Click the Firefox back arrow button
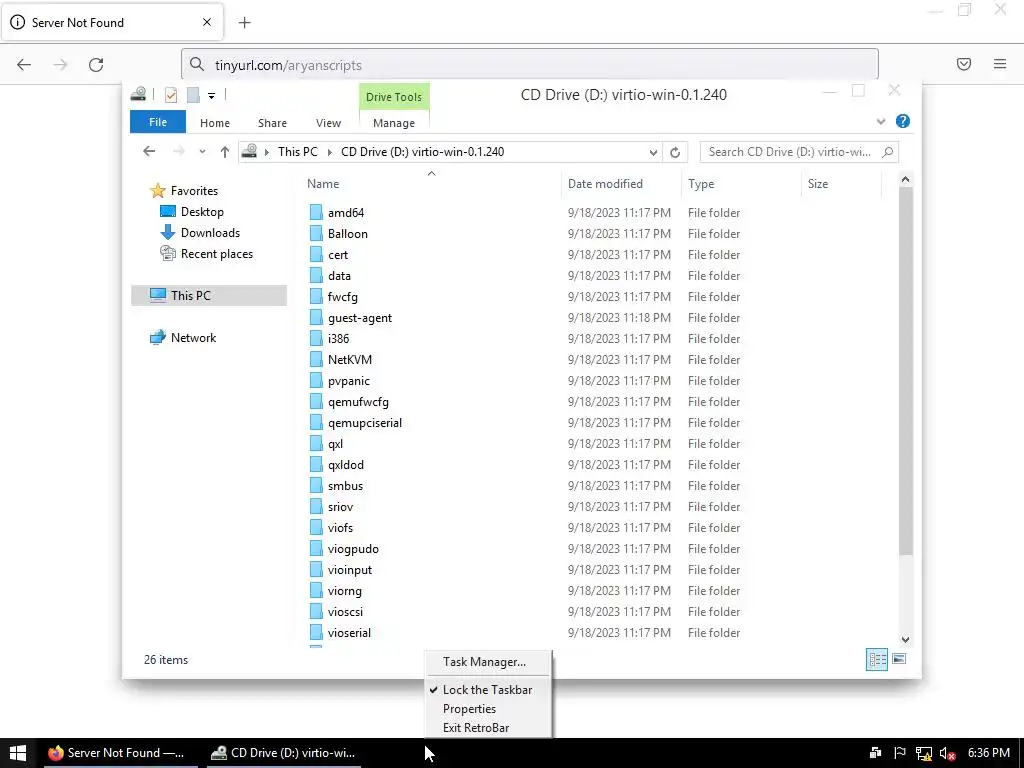This screenshot has height=768, width=1024. pyautogui.click(x=24, y=65)
